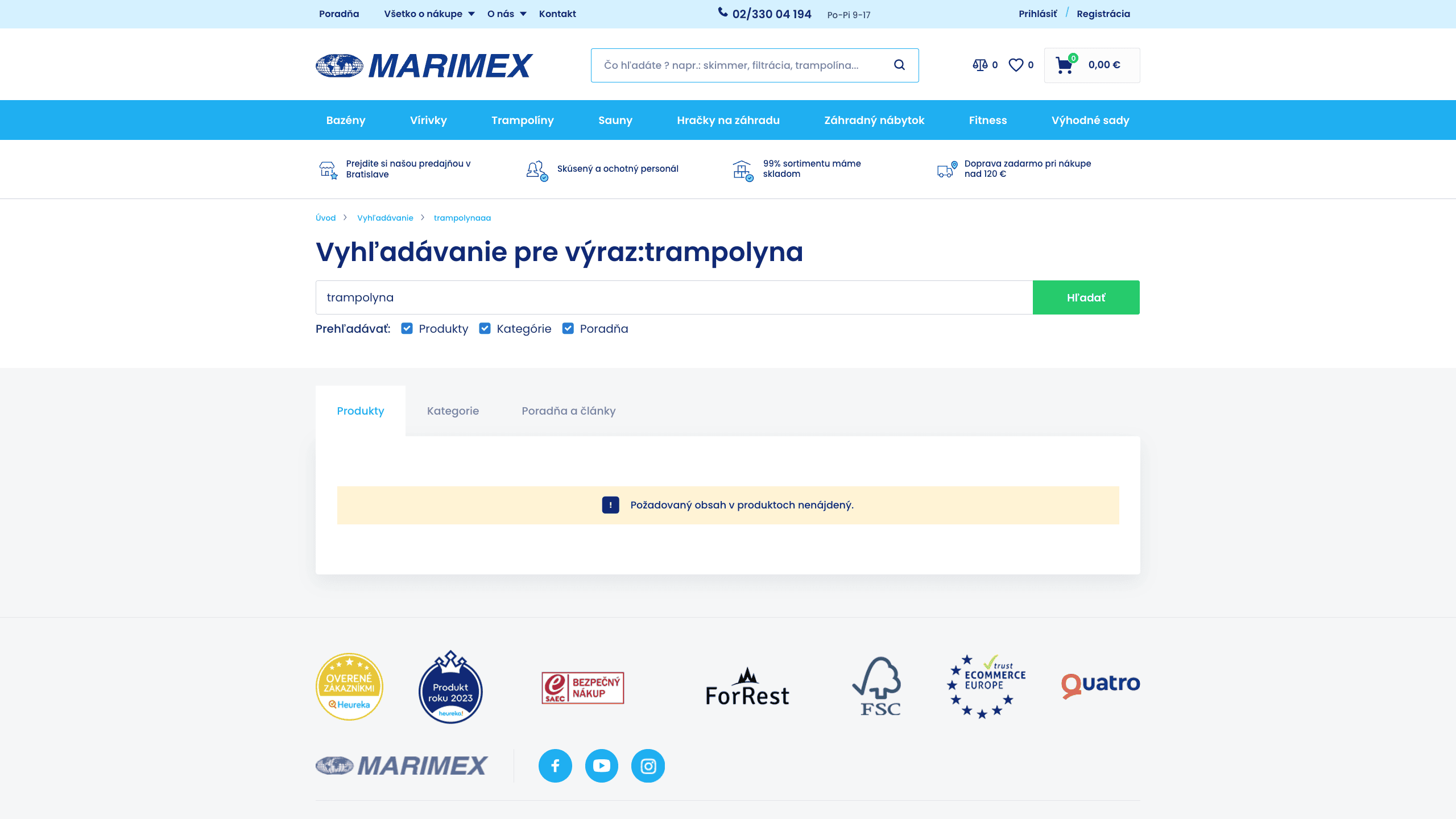
Task: Open the YouTube channel icon
Action: [x=602, y=766]
